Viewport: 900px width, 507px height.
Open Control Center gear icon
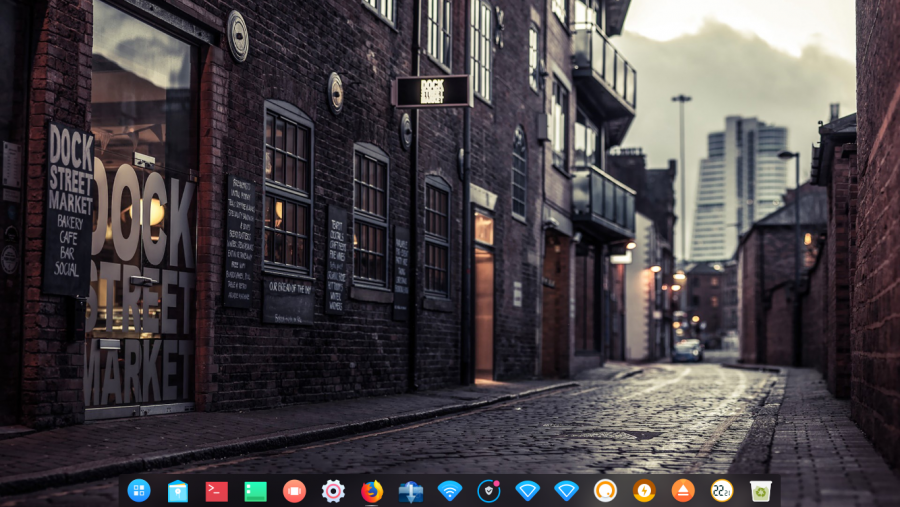[x=333, y=491]
